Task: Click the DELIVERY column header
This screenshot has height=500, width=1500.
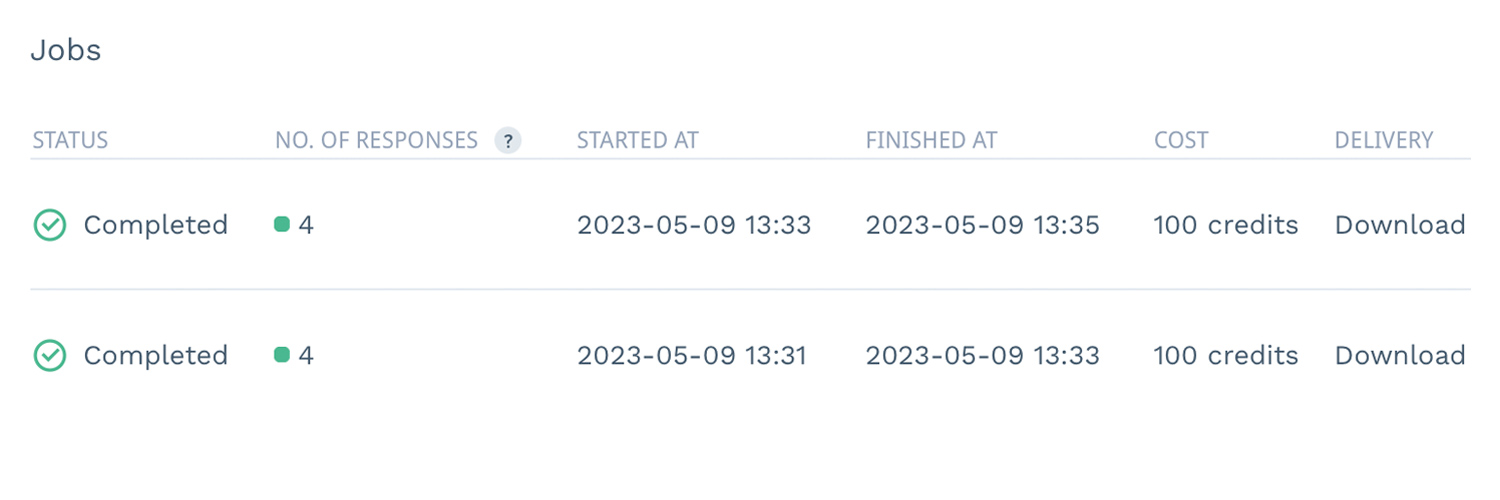Action: pyautogui.click(x=1384, y=141)
